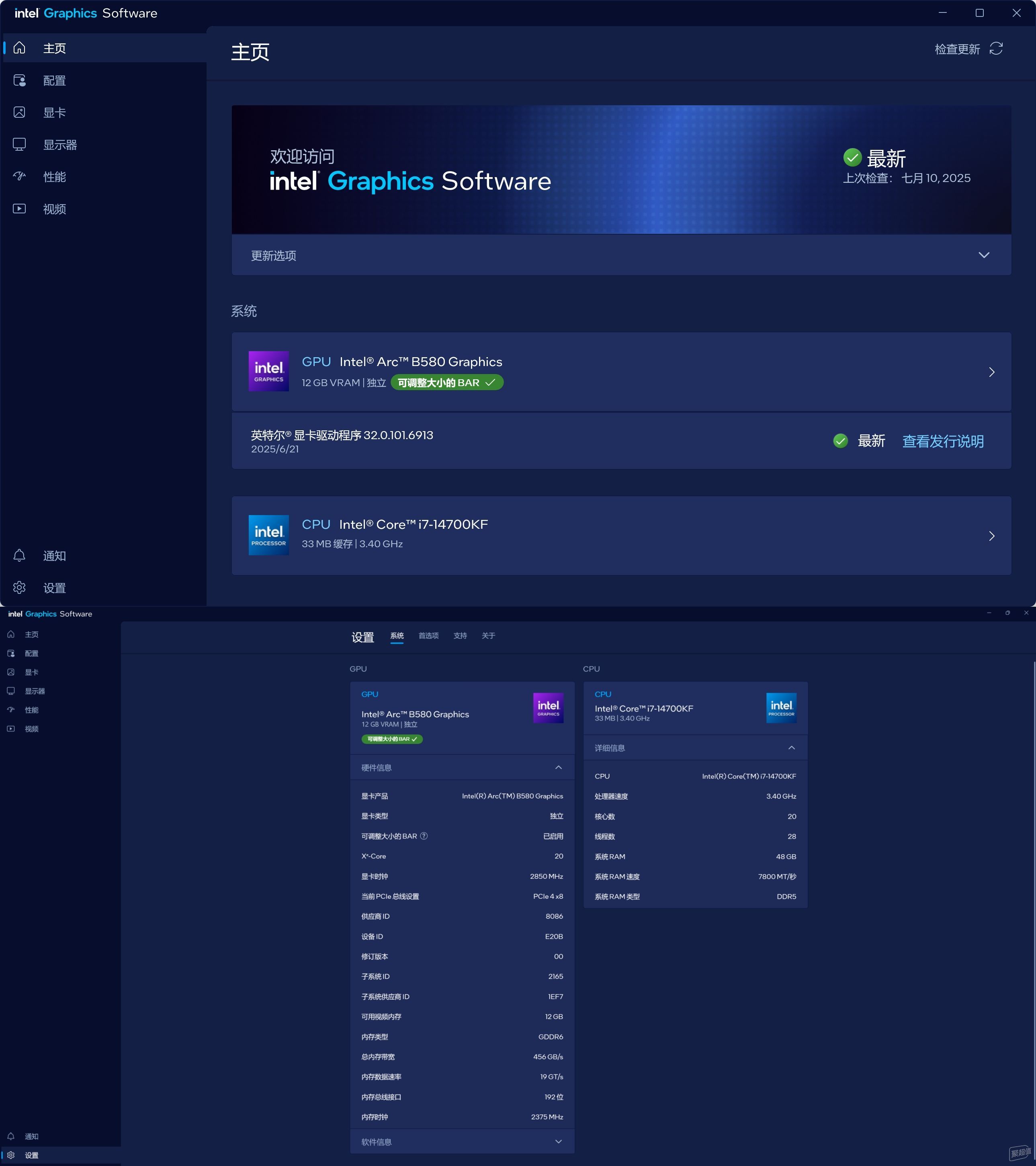
Task: Open the Core i7-14700KF CPU details arrow
Action: click(992, 536)
